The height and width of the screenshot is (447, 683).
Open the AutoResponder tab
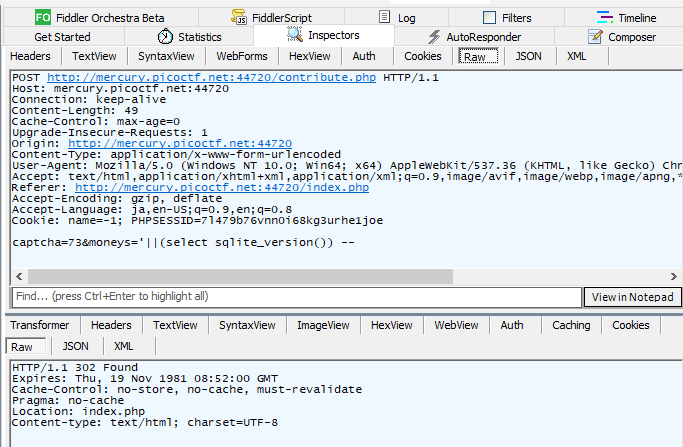[474, 37]
